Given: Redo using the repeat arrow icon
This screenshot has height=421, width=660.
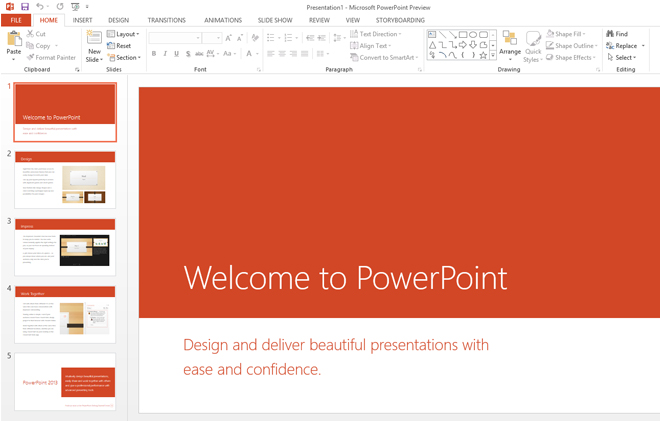Looking at the screenshot, I should point(60,7).
